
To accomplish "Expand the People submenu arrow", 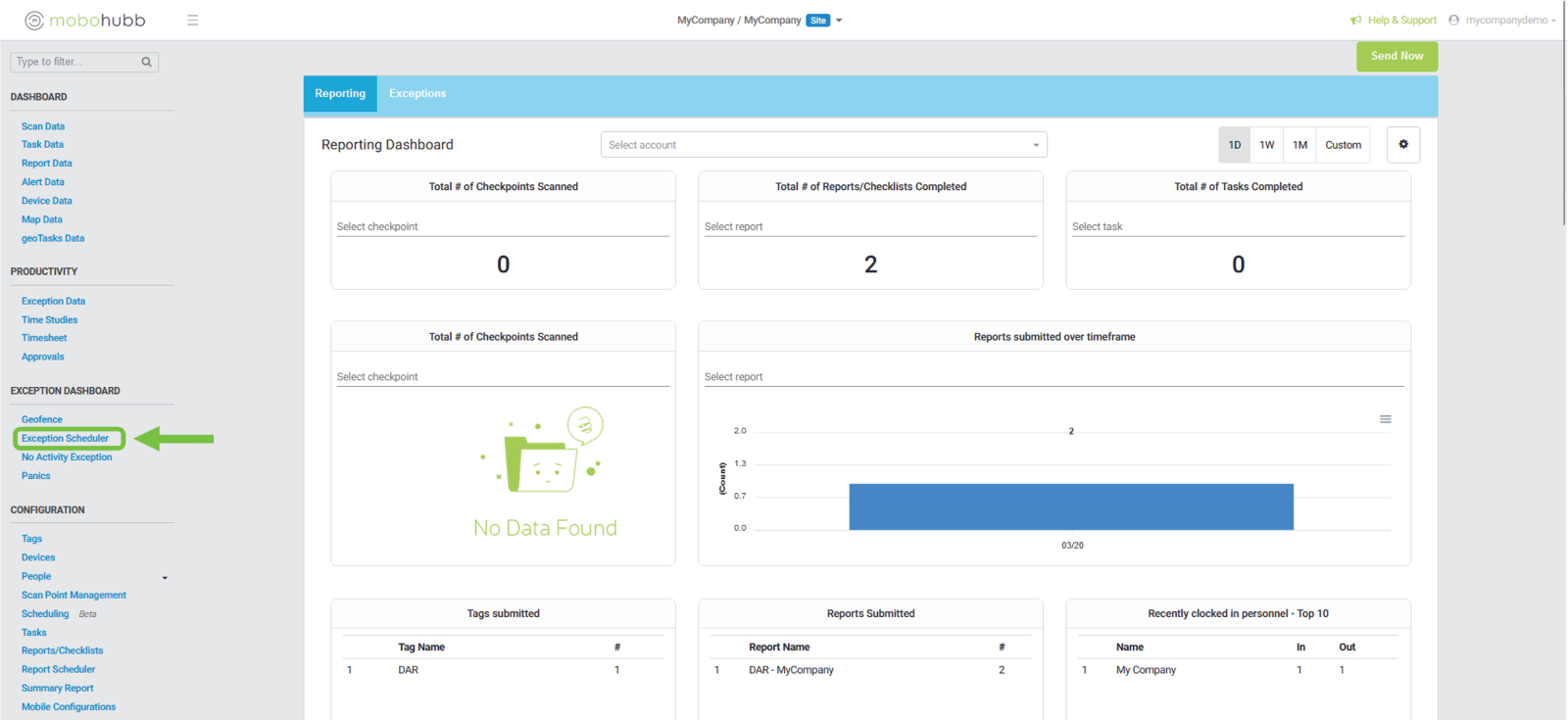I will [165, 578].
